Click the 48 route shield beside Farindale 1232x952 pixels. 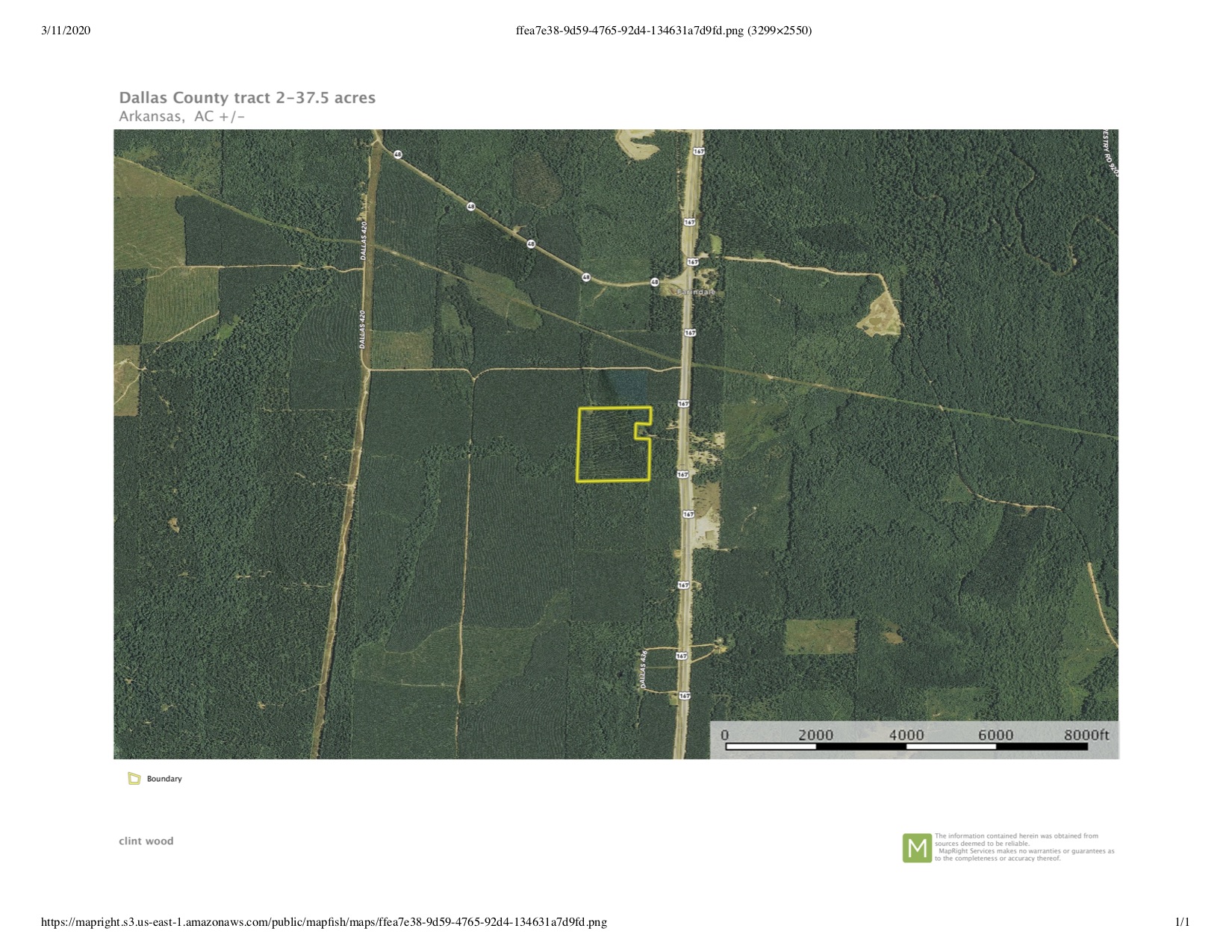tap(655, 282)
